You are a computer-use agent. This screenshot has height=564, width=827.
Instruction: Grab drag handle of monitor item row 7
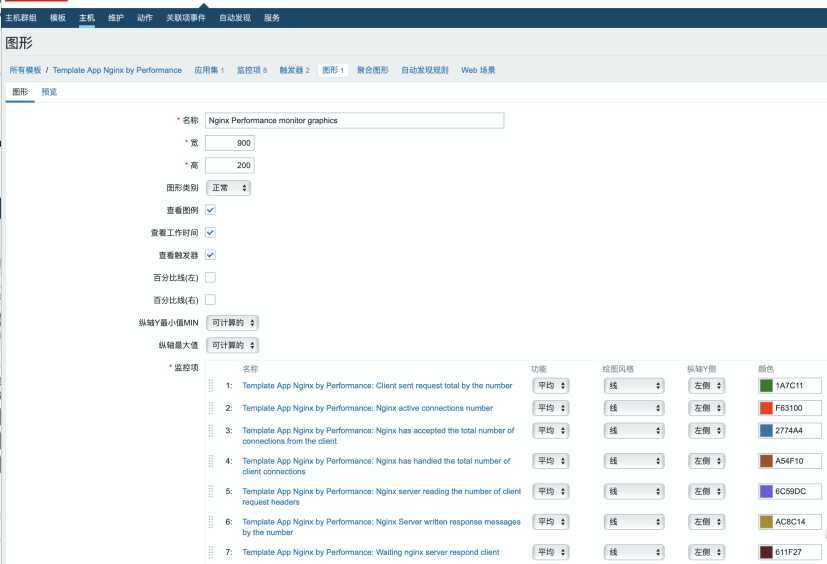(x=211, y=552)
